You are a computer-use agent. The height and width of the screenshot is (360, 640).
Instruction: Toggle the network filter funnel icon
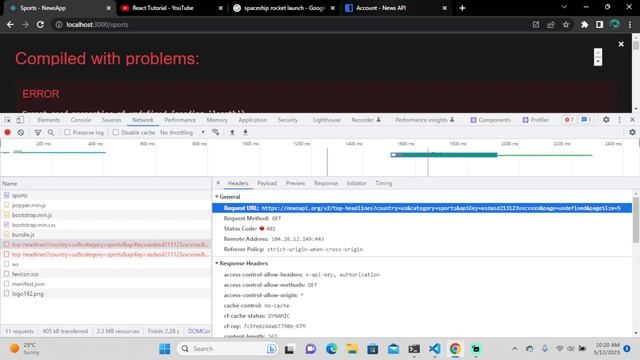pyautogui.click(x=38, y=132)
